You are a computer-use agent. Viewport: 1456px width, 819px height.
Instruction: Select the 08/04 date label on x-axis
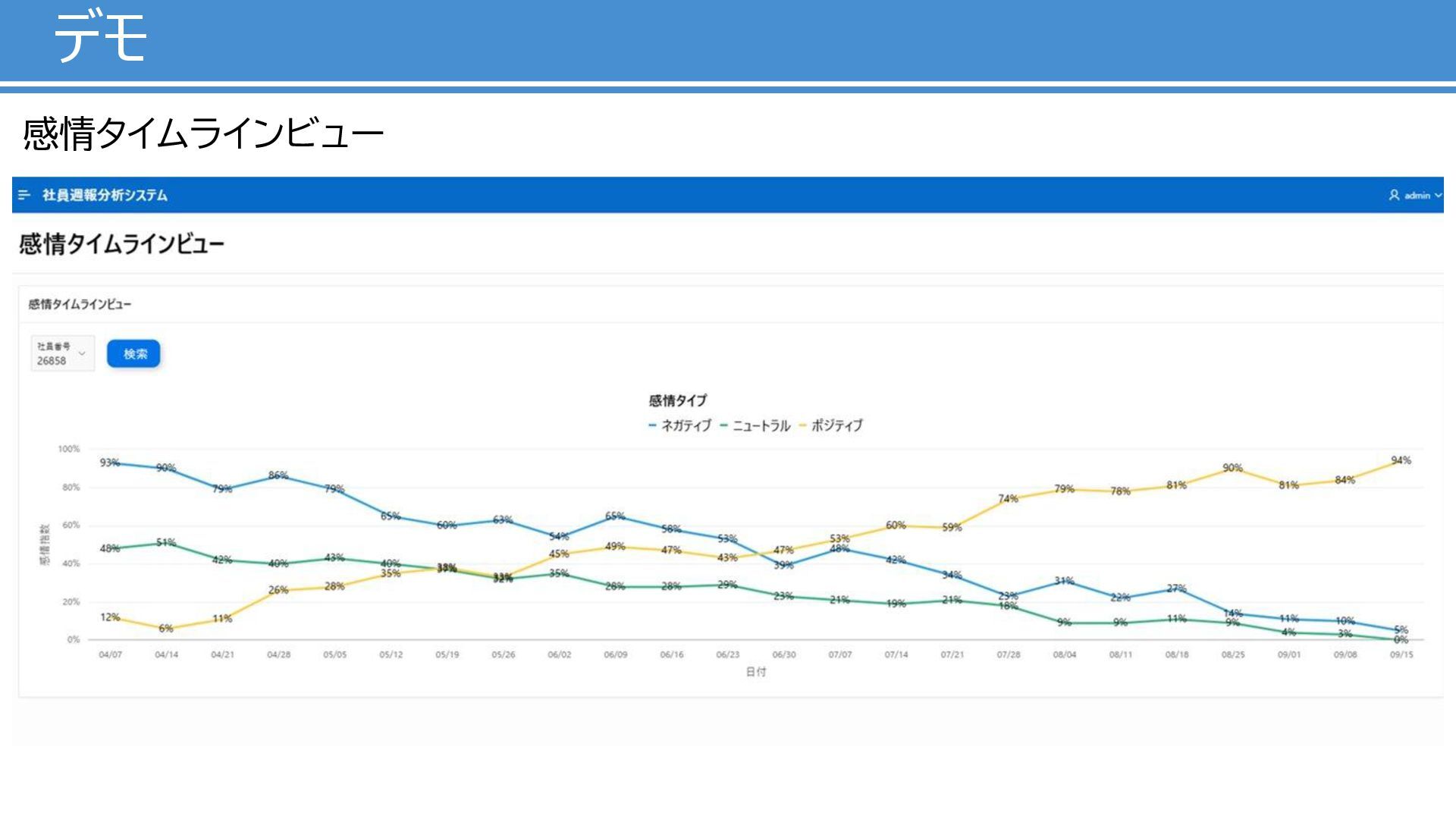1065,654
